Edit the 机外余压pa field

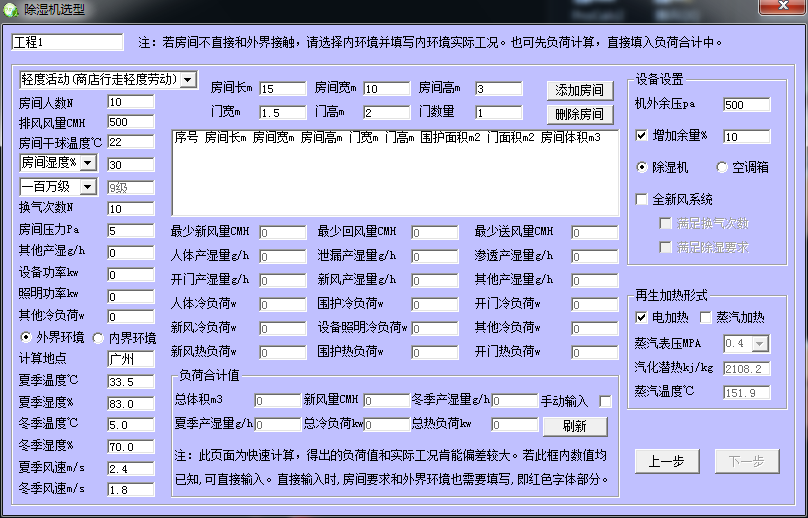click(747, 105)
